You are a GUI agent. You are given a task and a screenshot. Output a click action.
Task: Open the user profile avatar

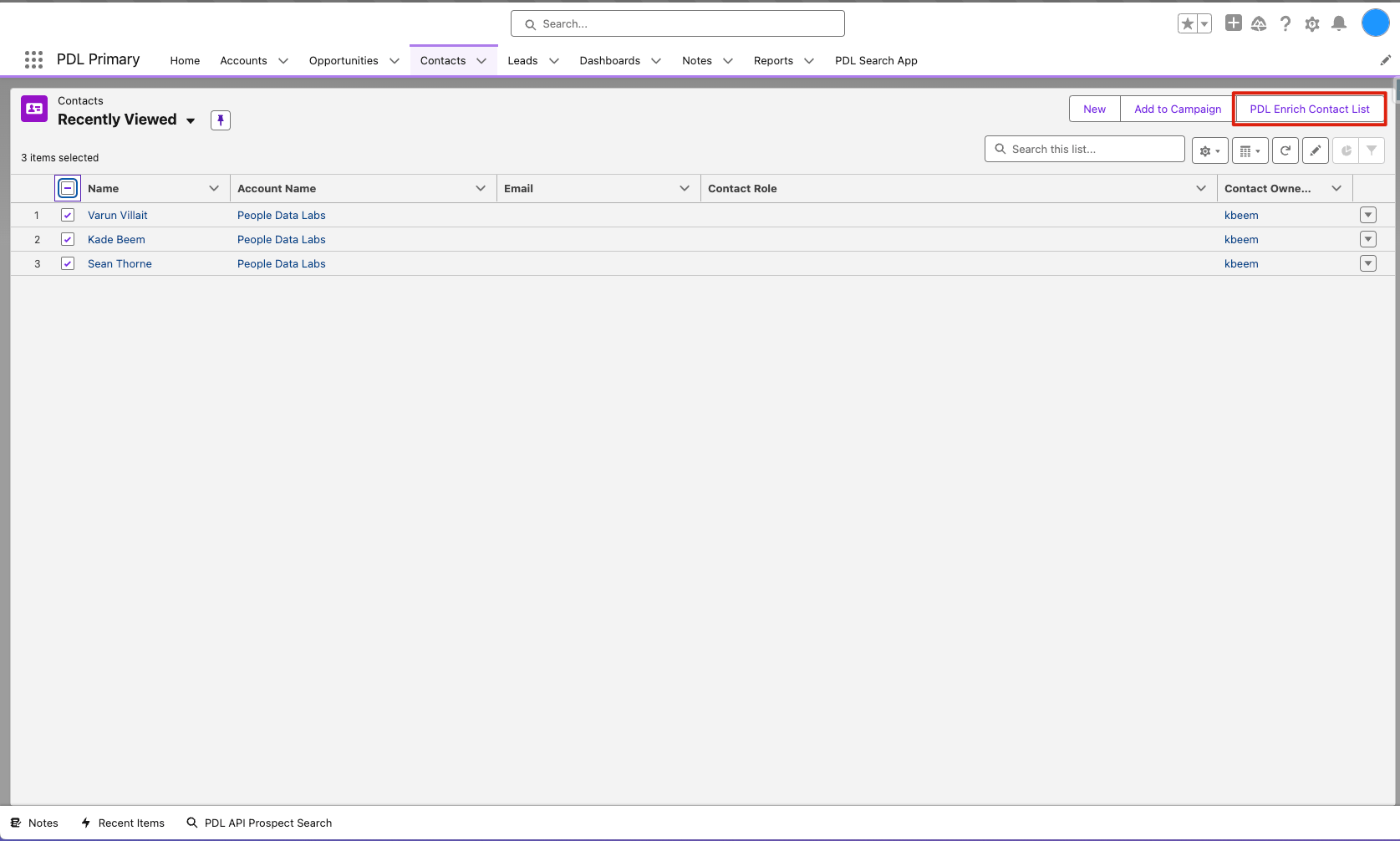(x=1375, y=23)
